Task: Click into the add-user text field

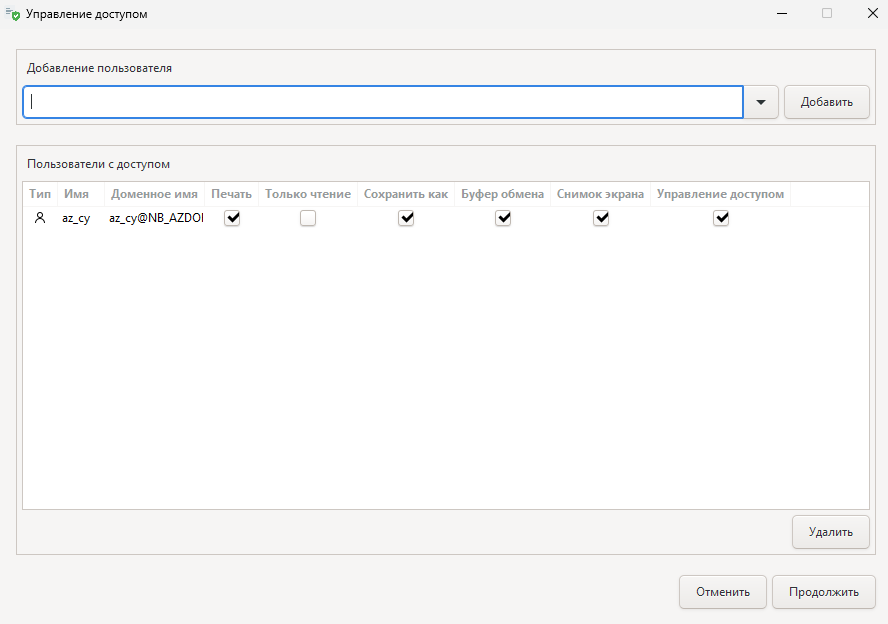Action: [x=383, y=102]
